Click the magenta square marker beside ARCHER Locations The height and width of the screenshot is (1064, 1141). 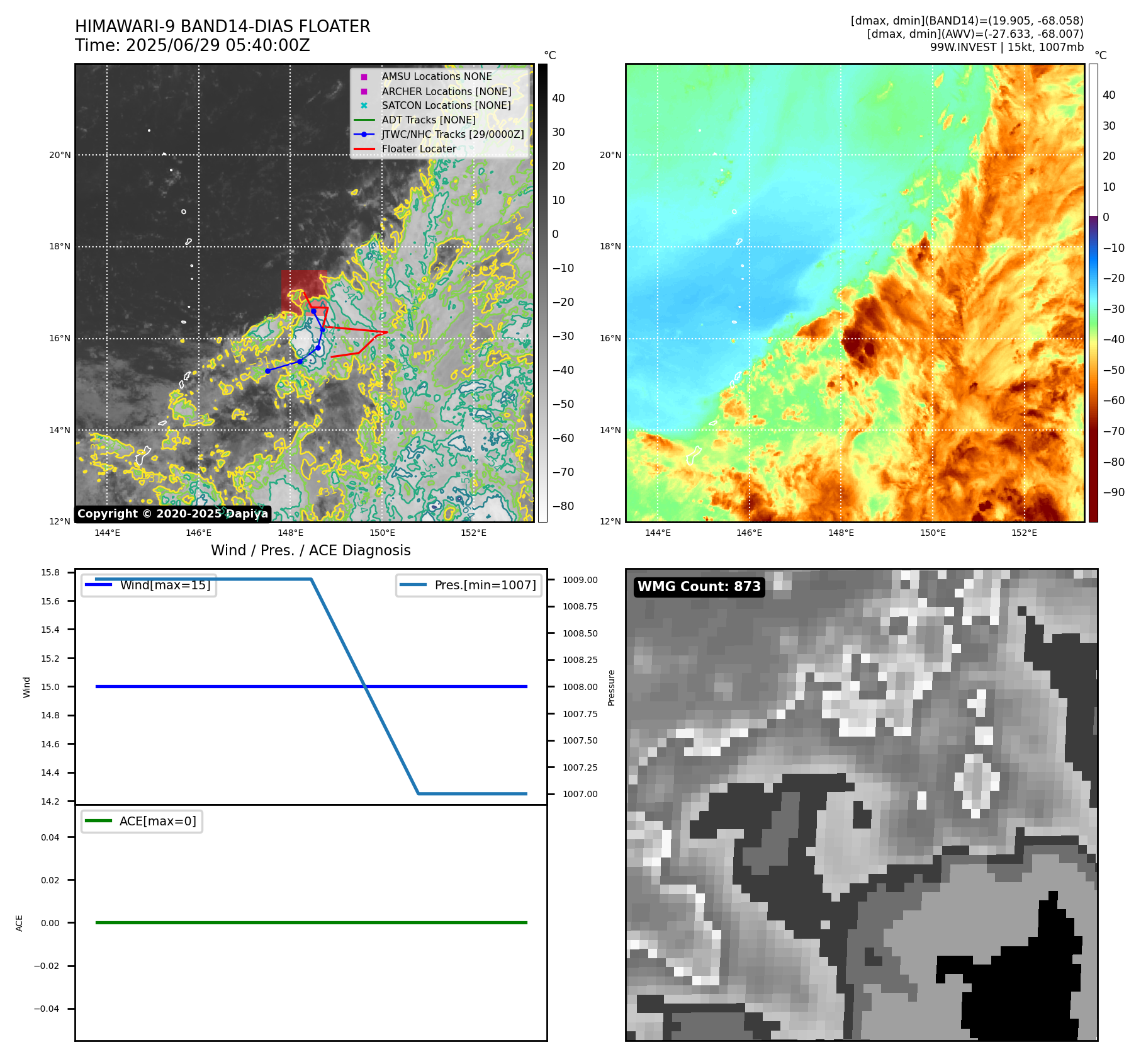[364, 91]
